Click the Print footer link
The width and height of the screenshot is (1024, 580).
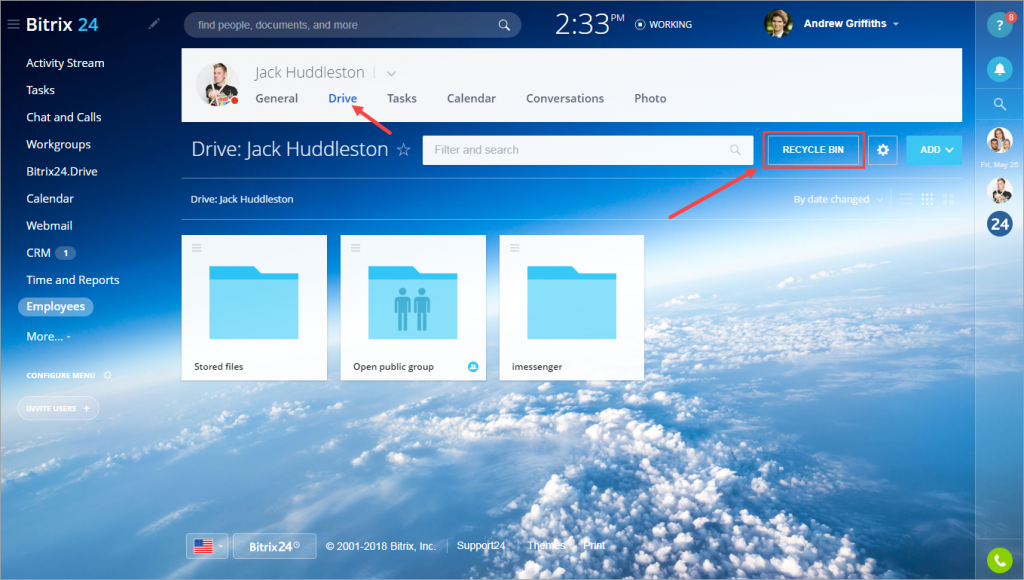pos(594,545)
